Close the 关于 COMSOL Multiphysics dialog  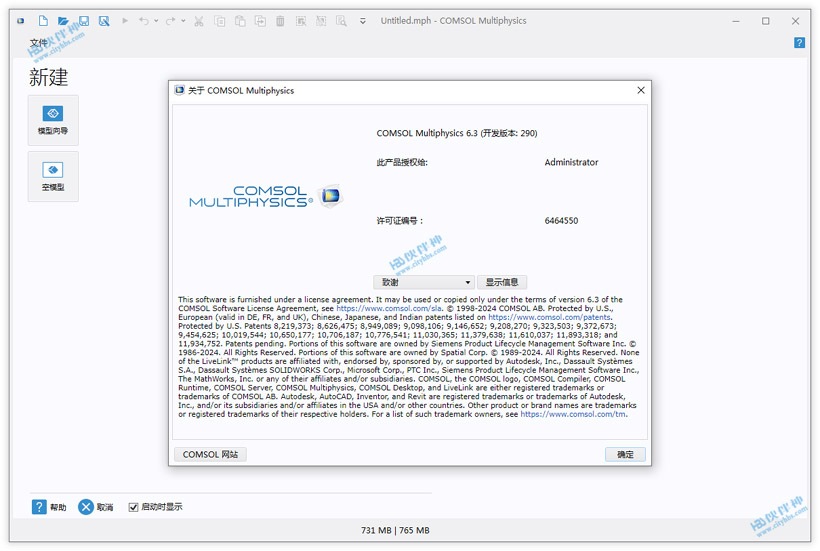641,90
